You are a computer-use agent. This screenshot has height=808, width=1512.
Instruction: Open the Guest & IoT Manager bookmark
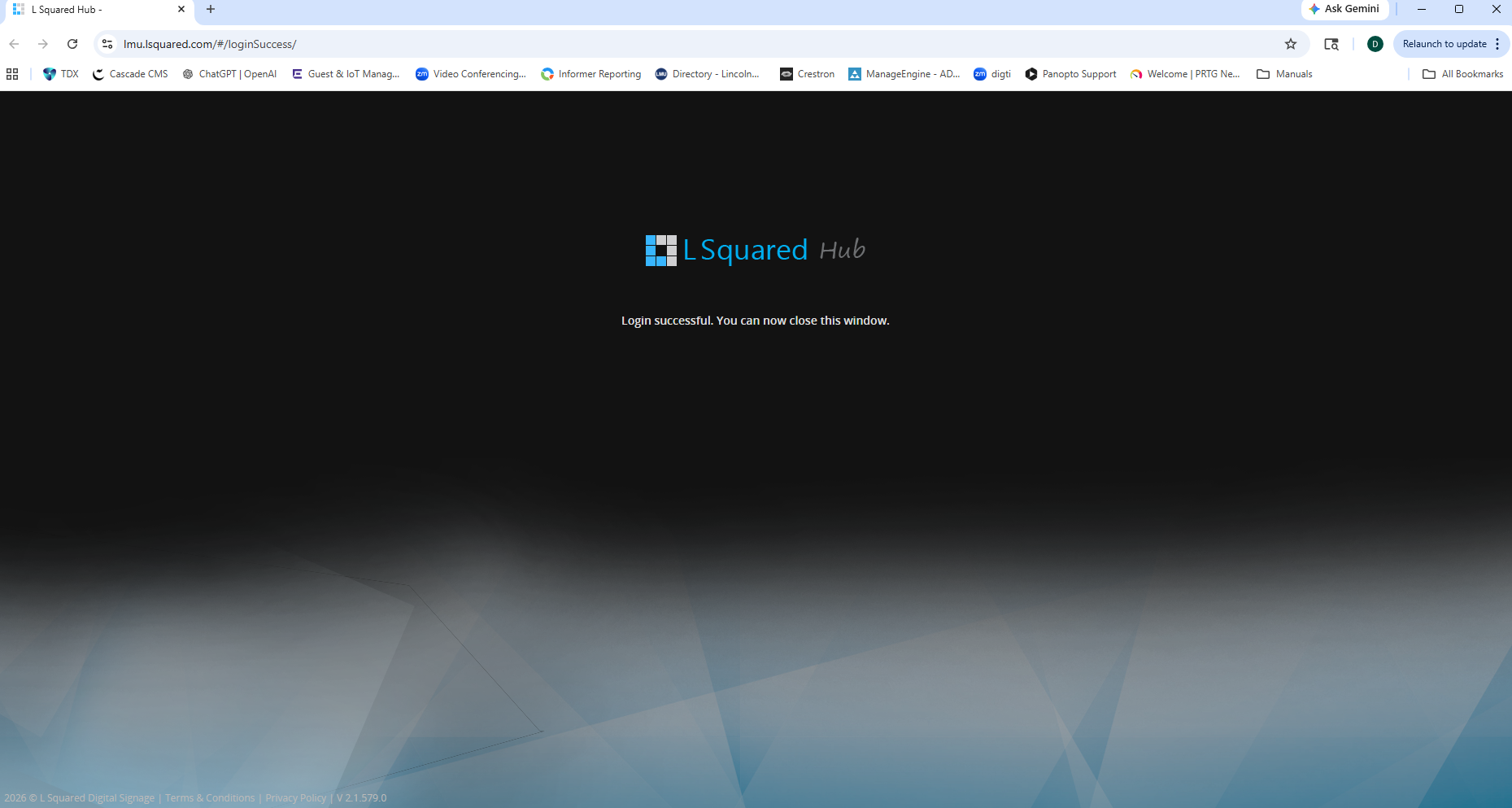click(346, 74)
